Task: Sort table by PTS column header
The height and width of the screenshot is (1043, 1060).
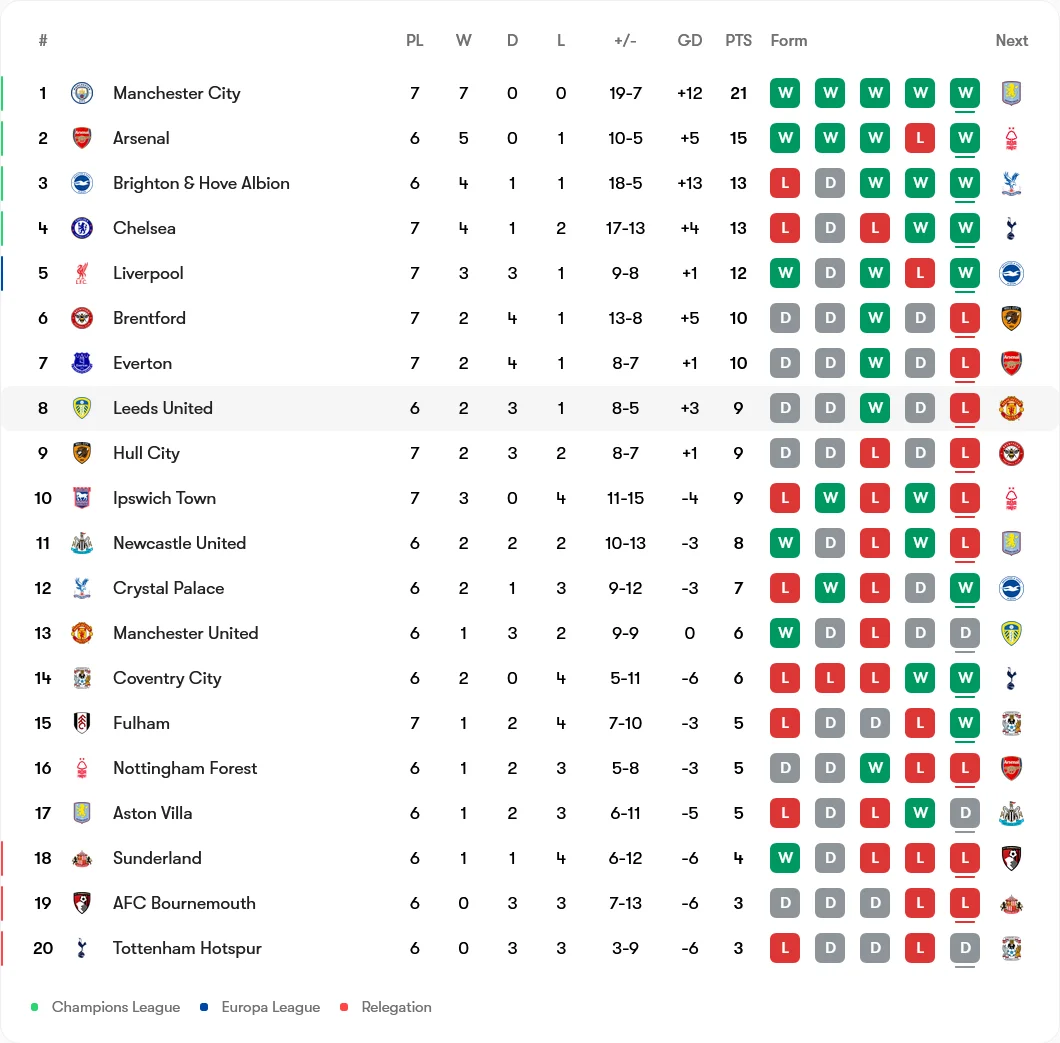Action: click(738, 41)
